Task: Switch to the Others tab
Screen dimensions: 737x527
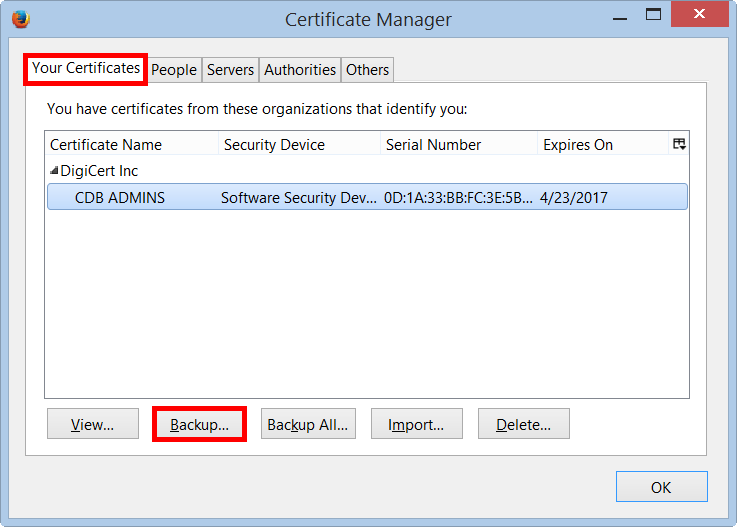Action: tap(367, 70)
